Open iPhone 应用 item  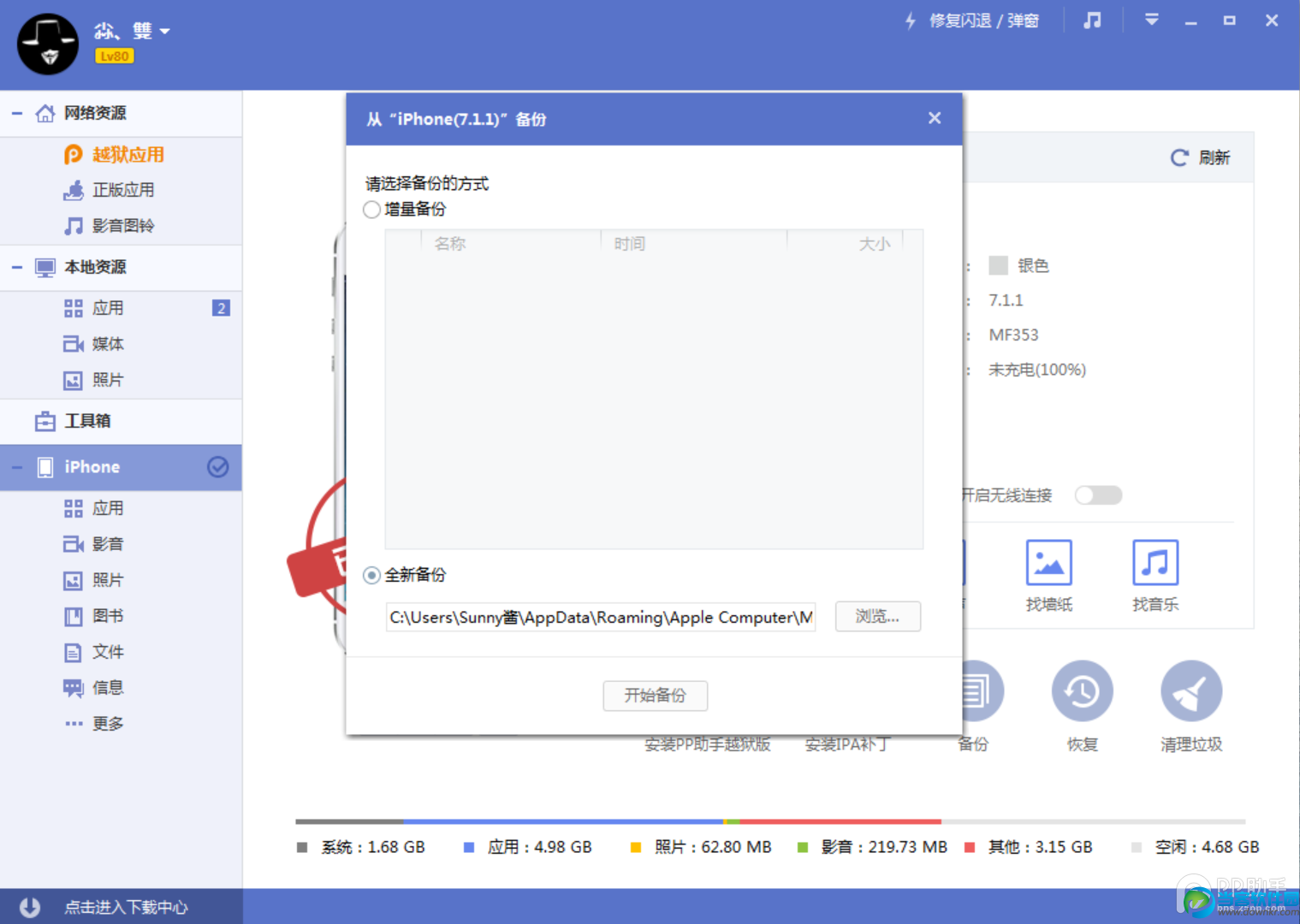pyautogui.click(x=121, y=508)
